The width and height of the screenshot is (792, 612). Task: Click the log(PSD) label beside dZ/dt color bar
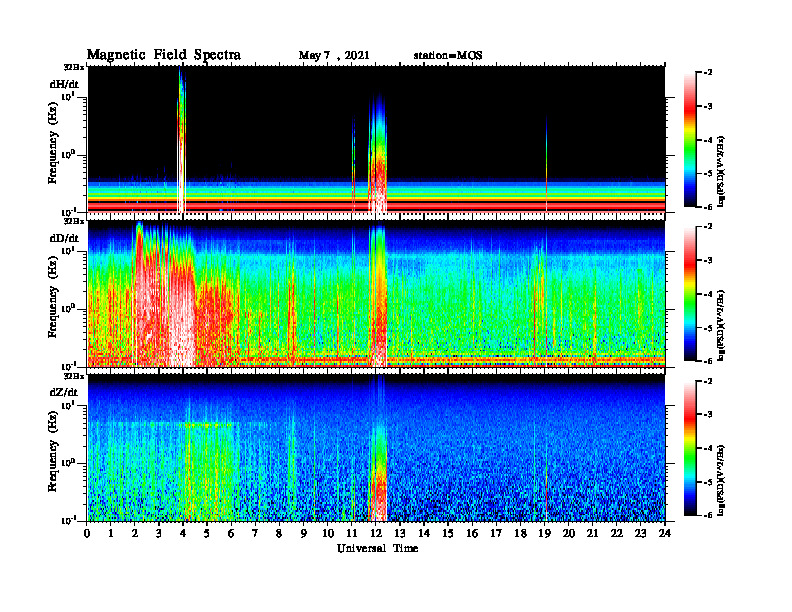pyautogui.click(x=721, y=480)
